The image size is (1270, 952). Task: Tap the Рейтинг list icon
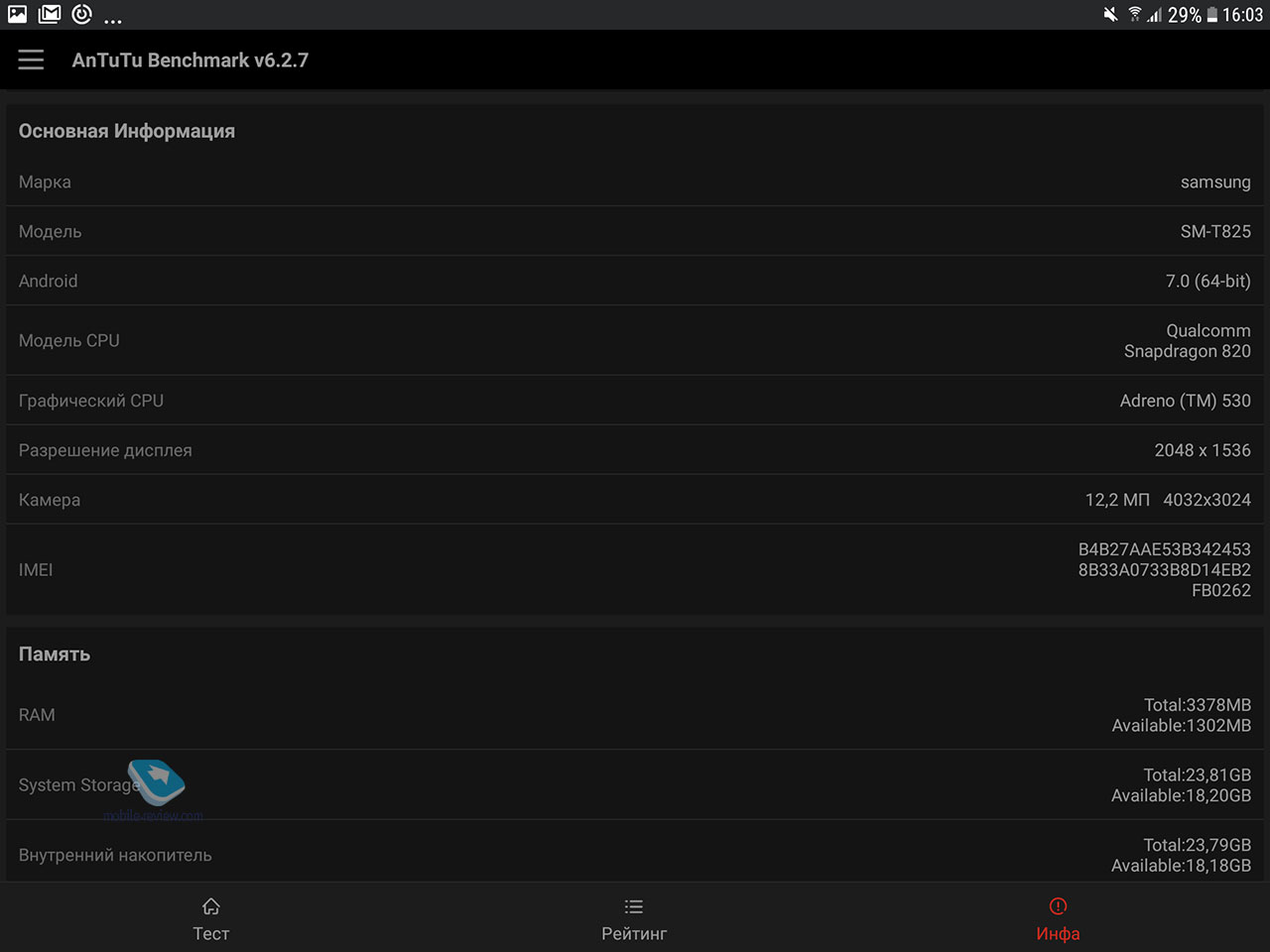pos(634,906)
